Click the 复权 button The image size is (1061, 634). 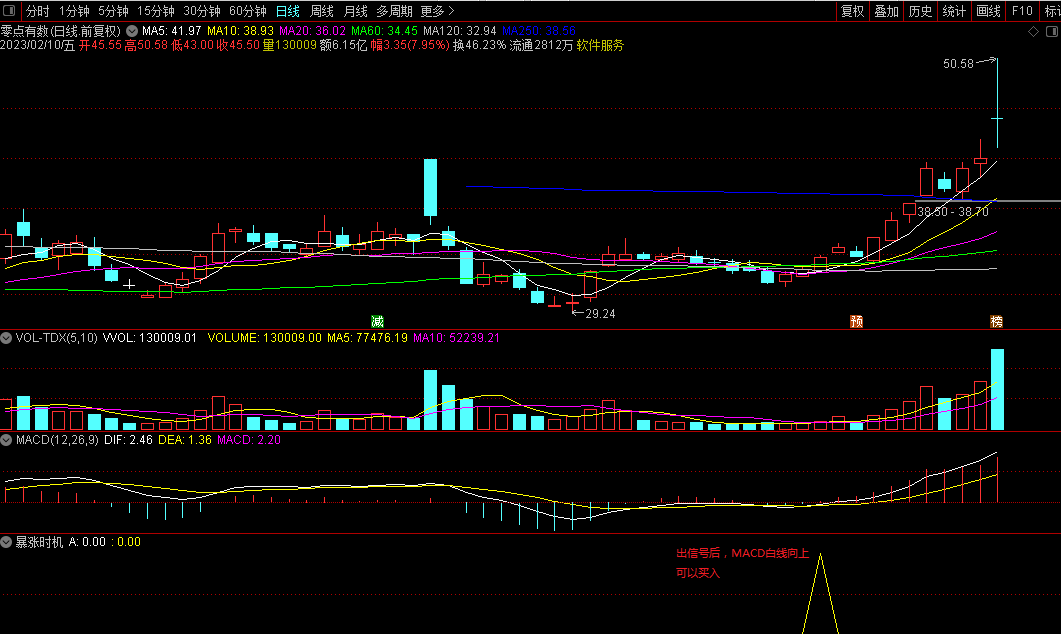coord(853,11)
